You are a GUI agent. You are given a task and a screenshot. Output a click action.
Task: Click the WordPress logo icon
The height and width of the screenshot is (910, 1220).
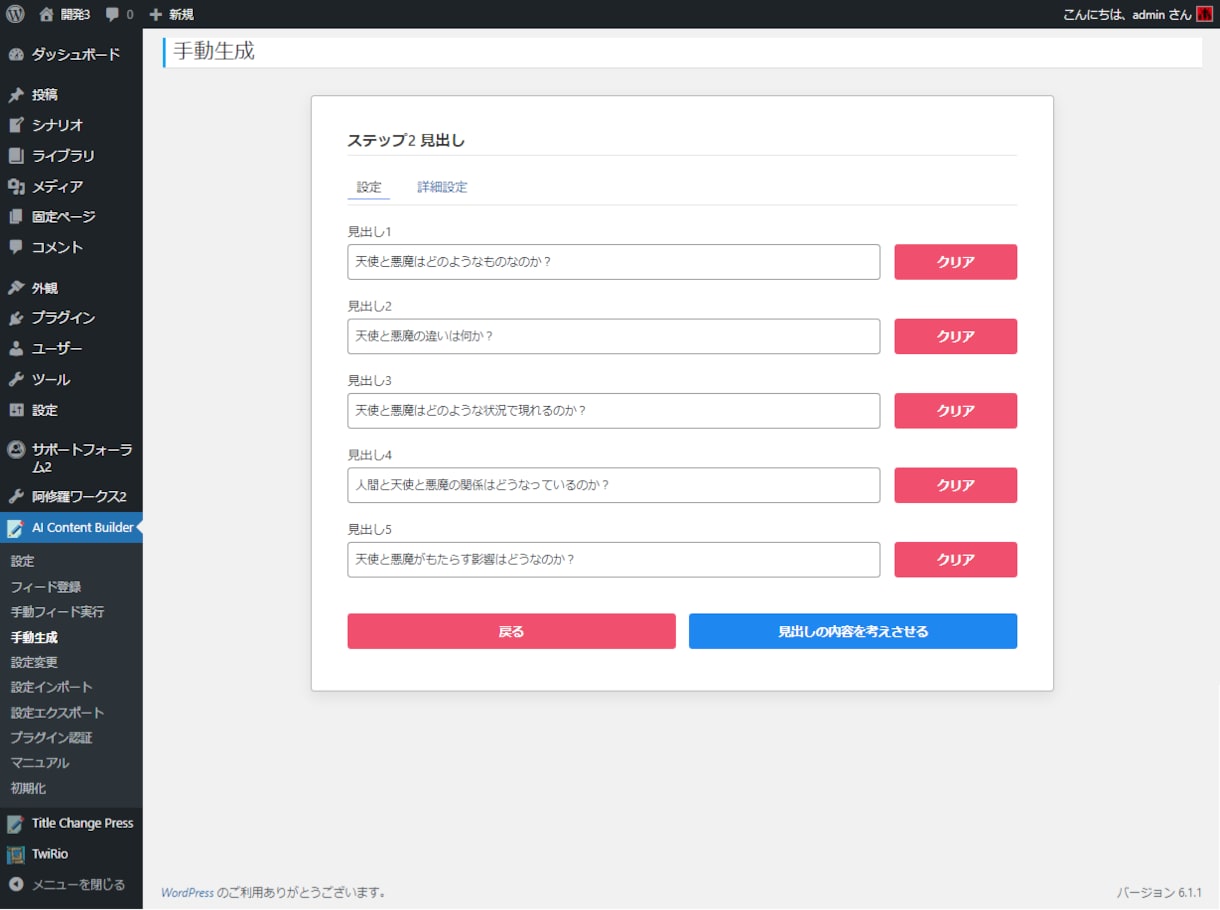tap(15, 14)
